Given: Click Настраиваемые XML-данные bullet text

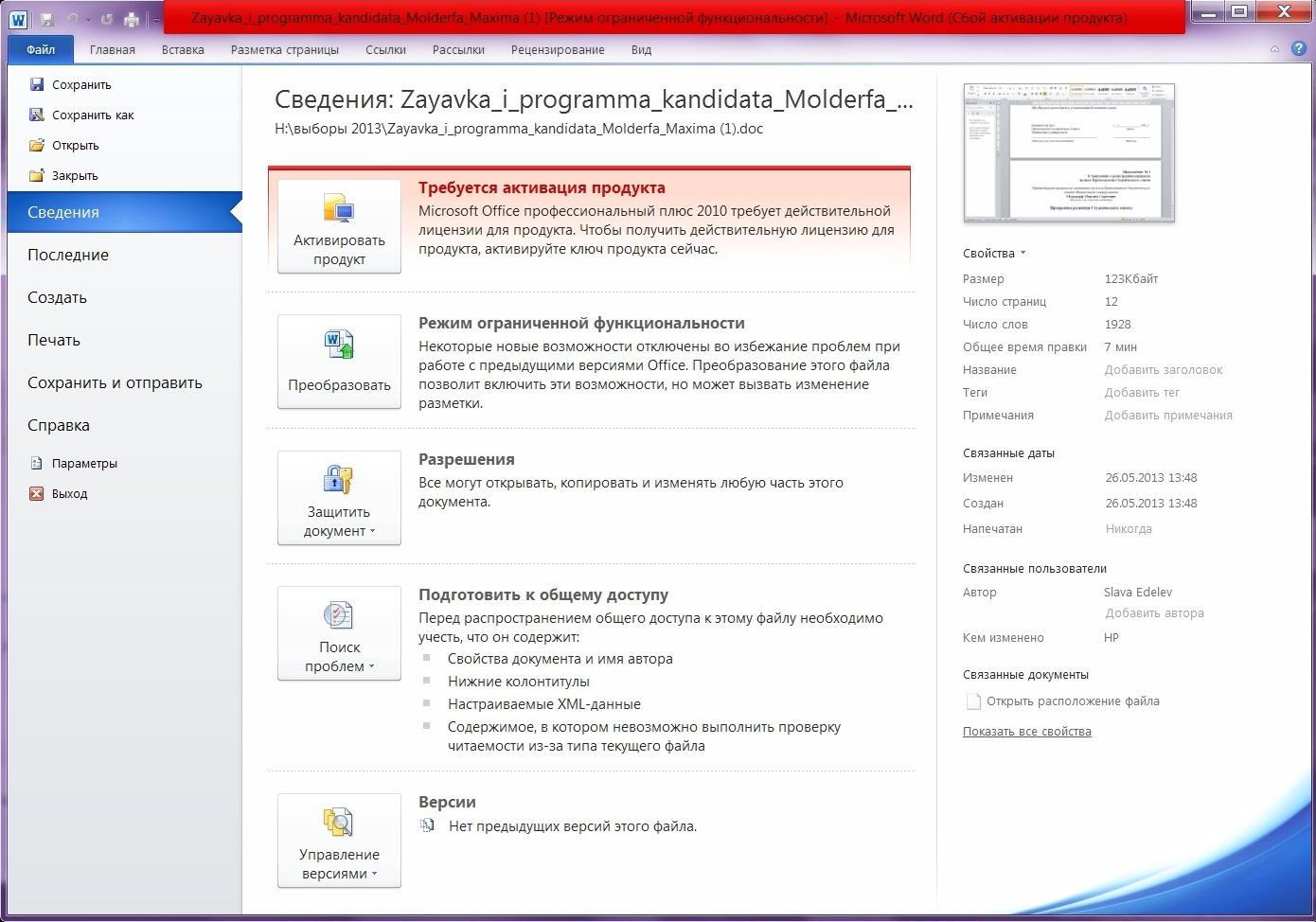Looking at the screenshot, I should click(543, 704).
